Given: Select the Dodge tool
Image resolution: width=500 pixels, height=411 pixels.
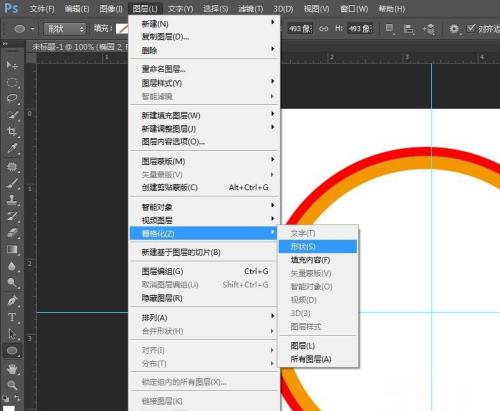Looking at the screenshot, I should coord(12,283).
